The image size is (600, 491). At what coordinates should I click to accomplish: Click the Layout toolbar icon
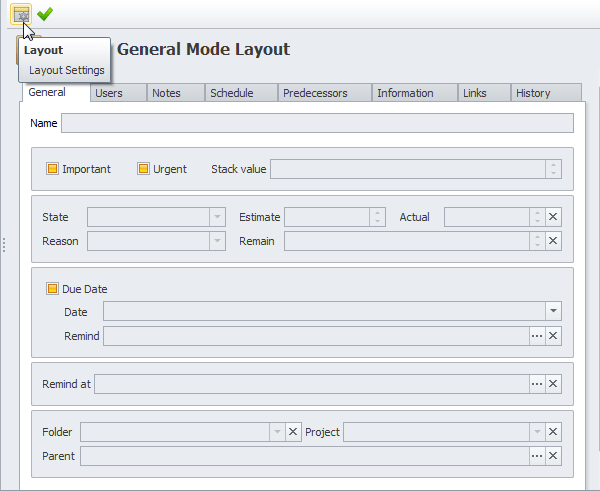(20, 14)
